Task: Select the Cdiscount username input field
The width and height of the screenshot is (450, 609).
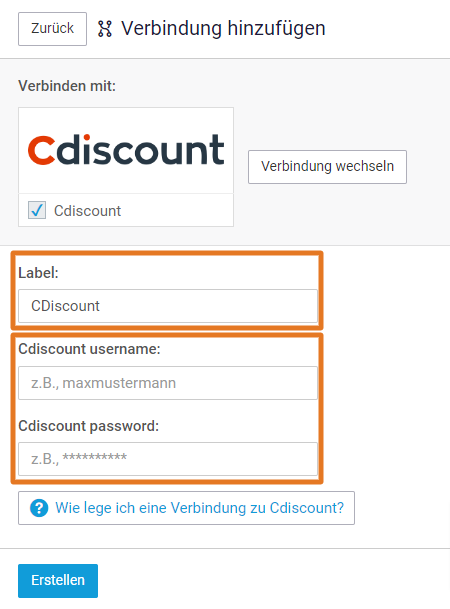Action: pos(168,383)
